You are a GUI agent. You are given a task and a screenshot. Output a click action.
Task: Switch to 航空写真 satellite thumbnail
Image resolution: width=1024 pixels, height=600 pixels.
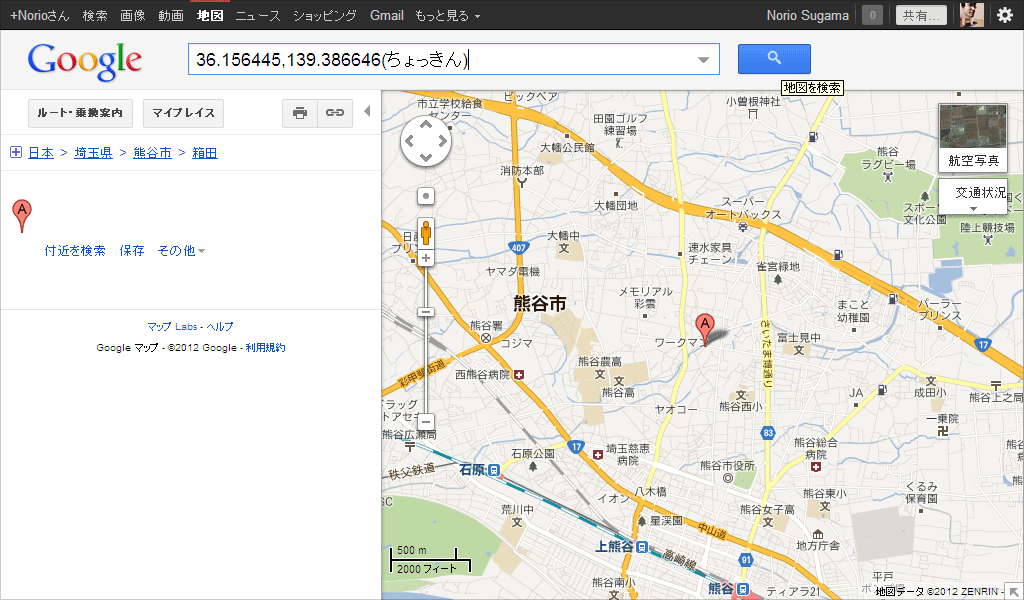[x=973, y=137]
